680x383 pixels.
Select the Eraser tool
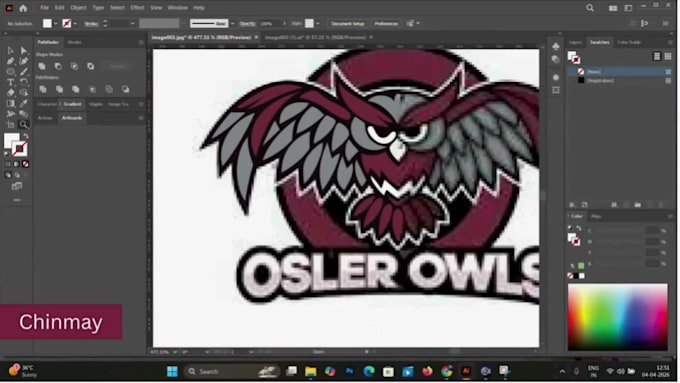click(x=10, y=92)
